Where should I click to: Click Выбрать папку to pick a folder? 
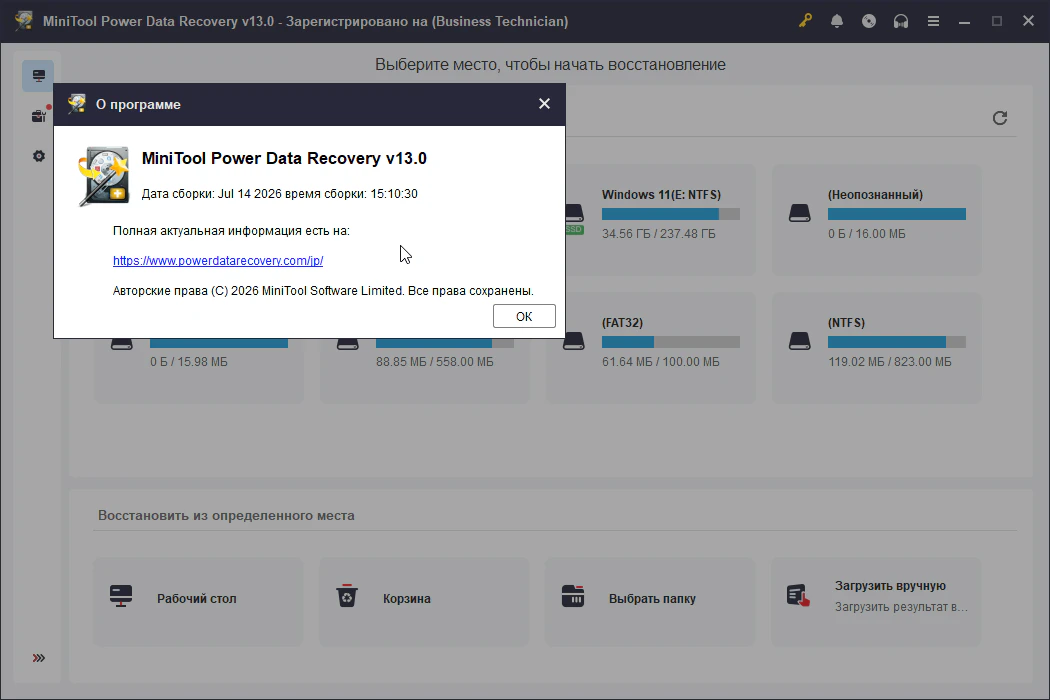click(650, 602)
